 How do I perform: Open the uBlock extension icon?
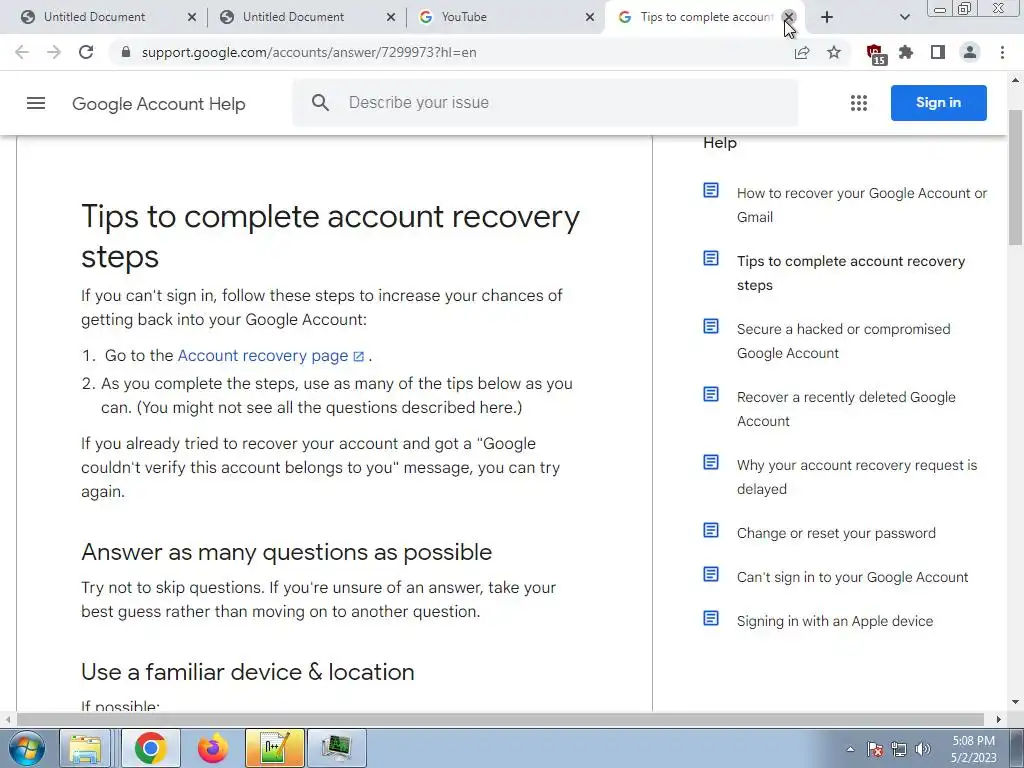(875, 54)
